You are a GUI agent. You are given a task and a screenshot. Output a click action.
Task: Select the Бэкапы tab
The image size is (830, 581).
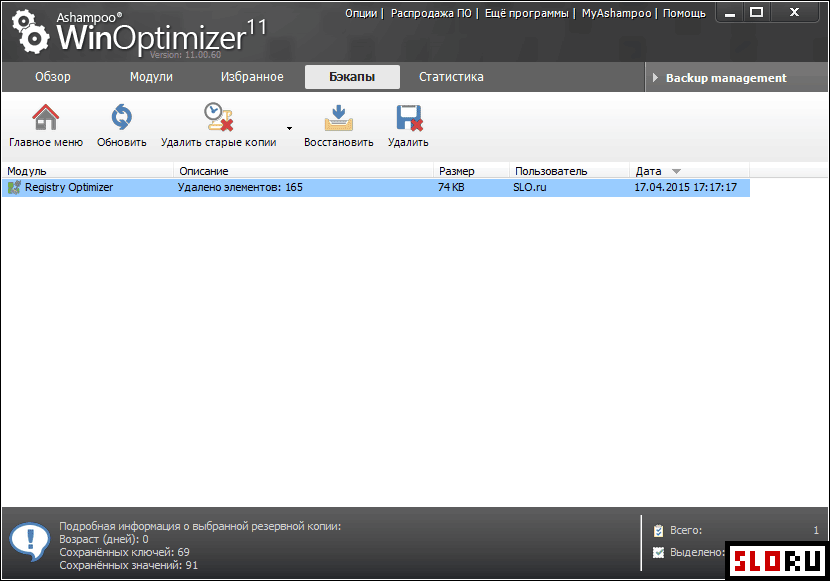pos(352,77)
